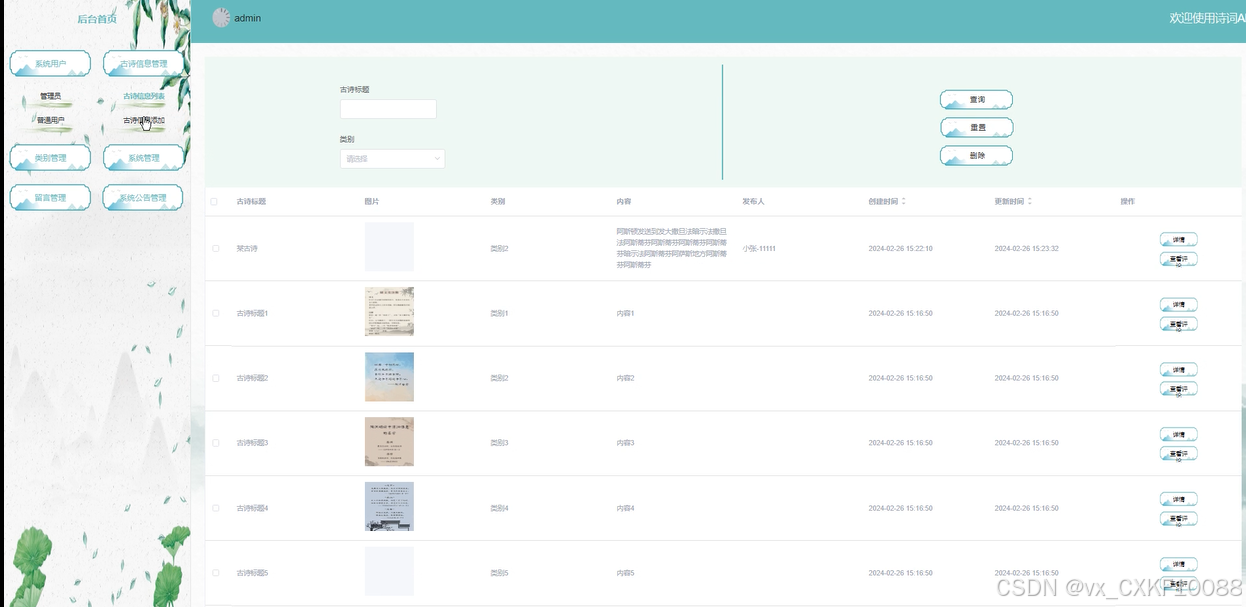Click the 重置 reset button
Image resolution: width=1246 pixels, height=607 pixels.
(x=976, y=128)
